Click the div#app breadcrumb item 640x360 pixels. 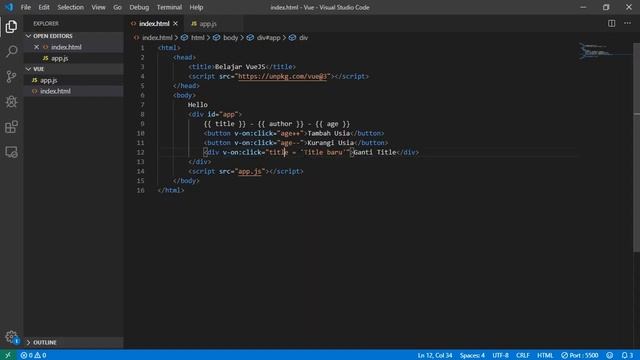click(x=268, y=38)
